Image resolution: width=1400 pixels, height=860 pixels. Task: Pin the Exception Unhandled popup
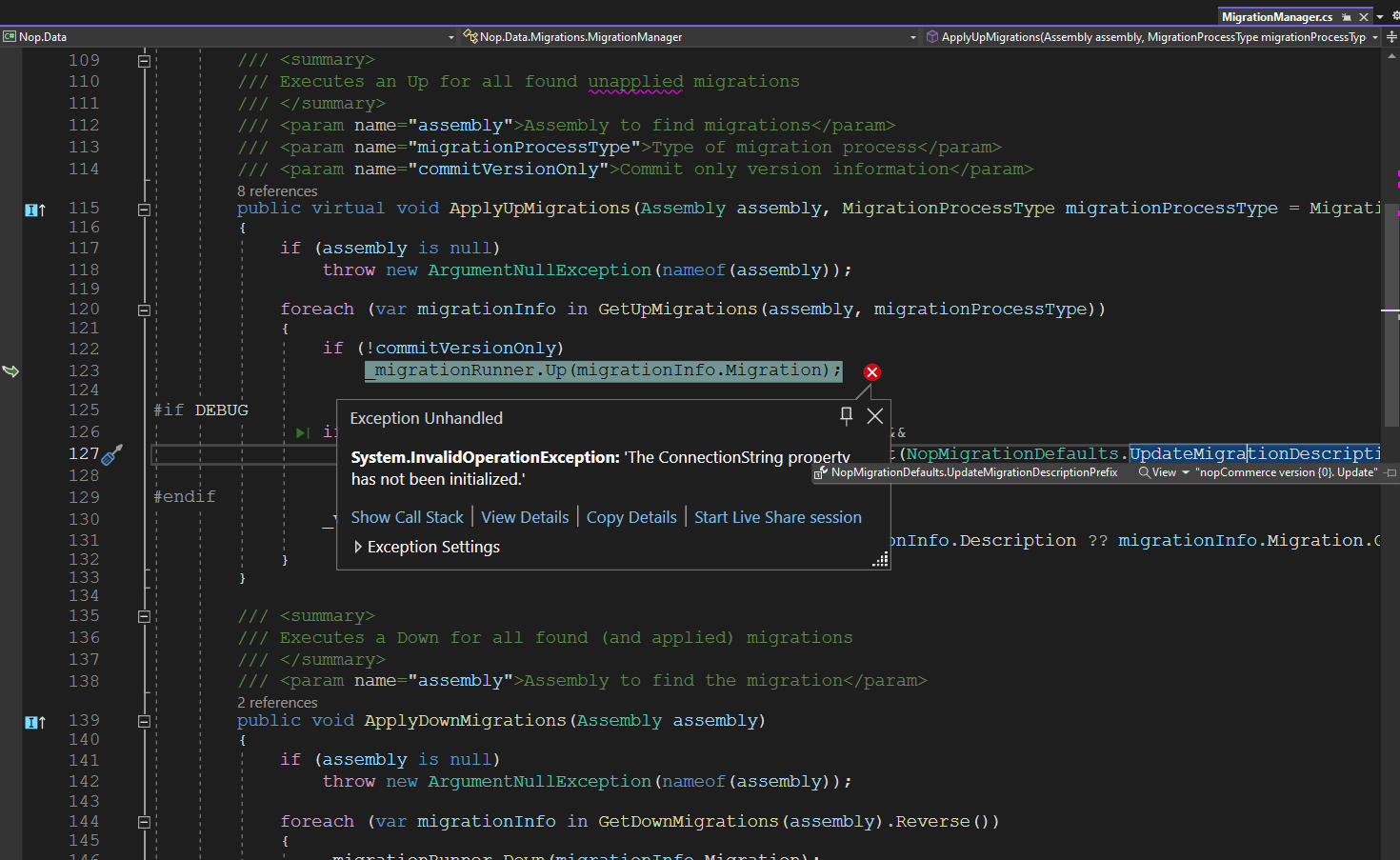(x=845, y=415)
